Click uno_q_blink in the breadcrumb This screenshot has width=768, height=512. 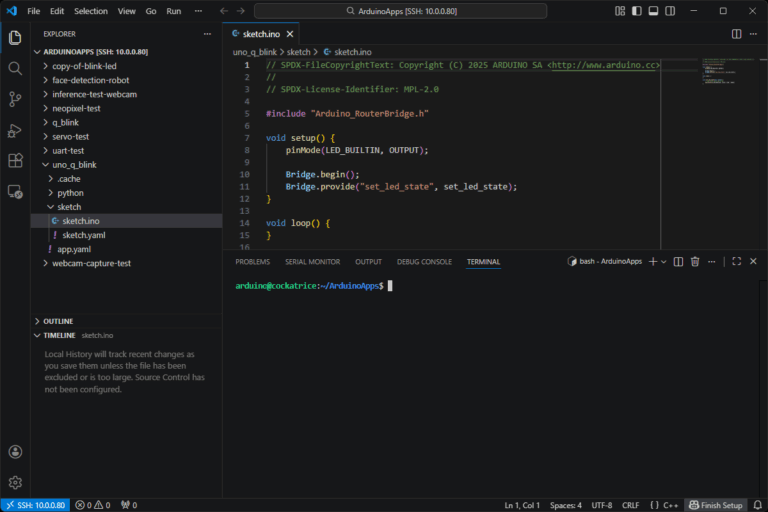point(255,52)
